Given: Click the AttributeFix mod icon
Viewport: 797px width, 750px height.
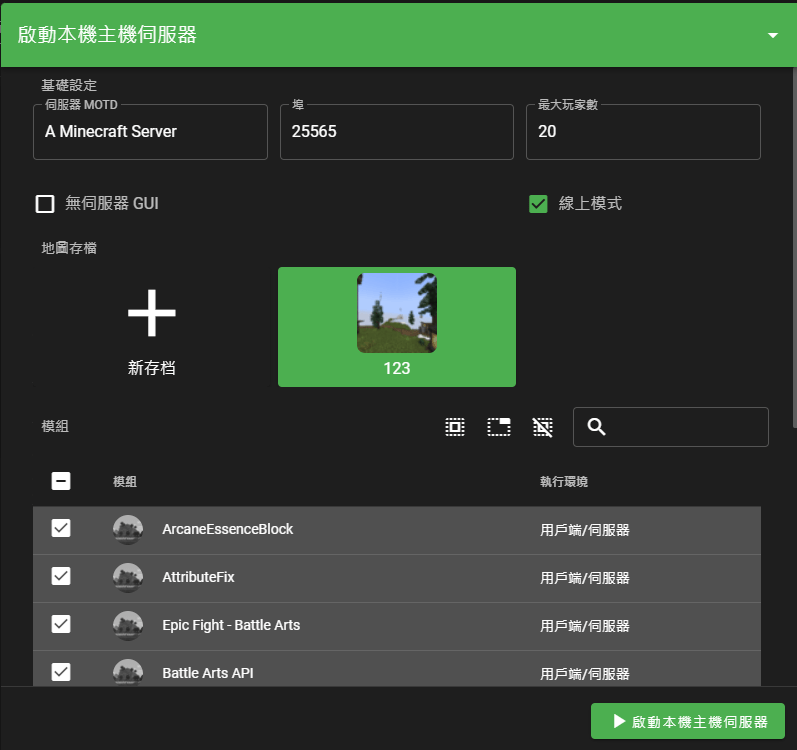Looking at the screenshot, I should [128, 577].
